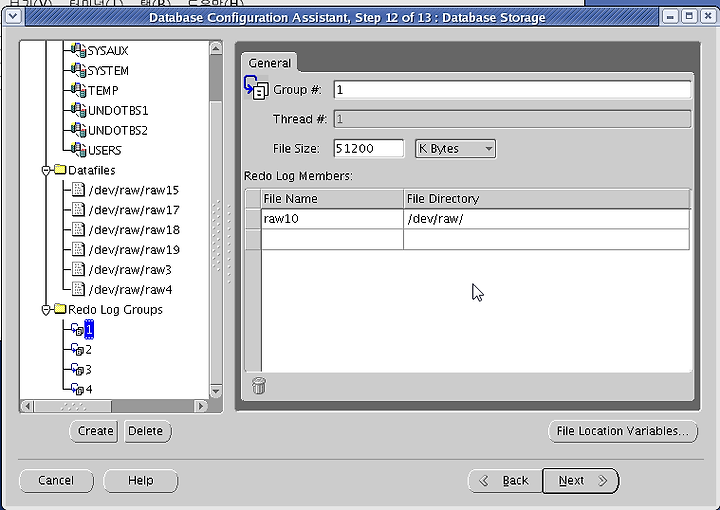Screen dimensions: 720x510
Task: Click the redo group icon beside Group #
Action: point(256,88)
